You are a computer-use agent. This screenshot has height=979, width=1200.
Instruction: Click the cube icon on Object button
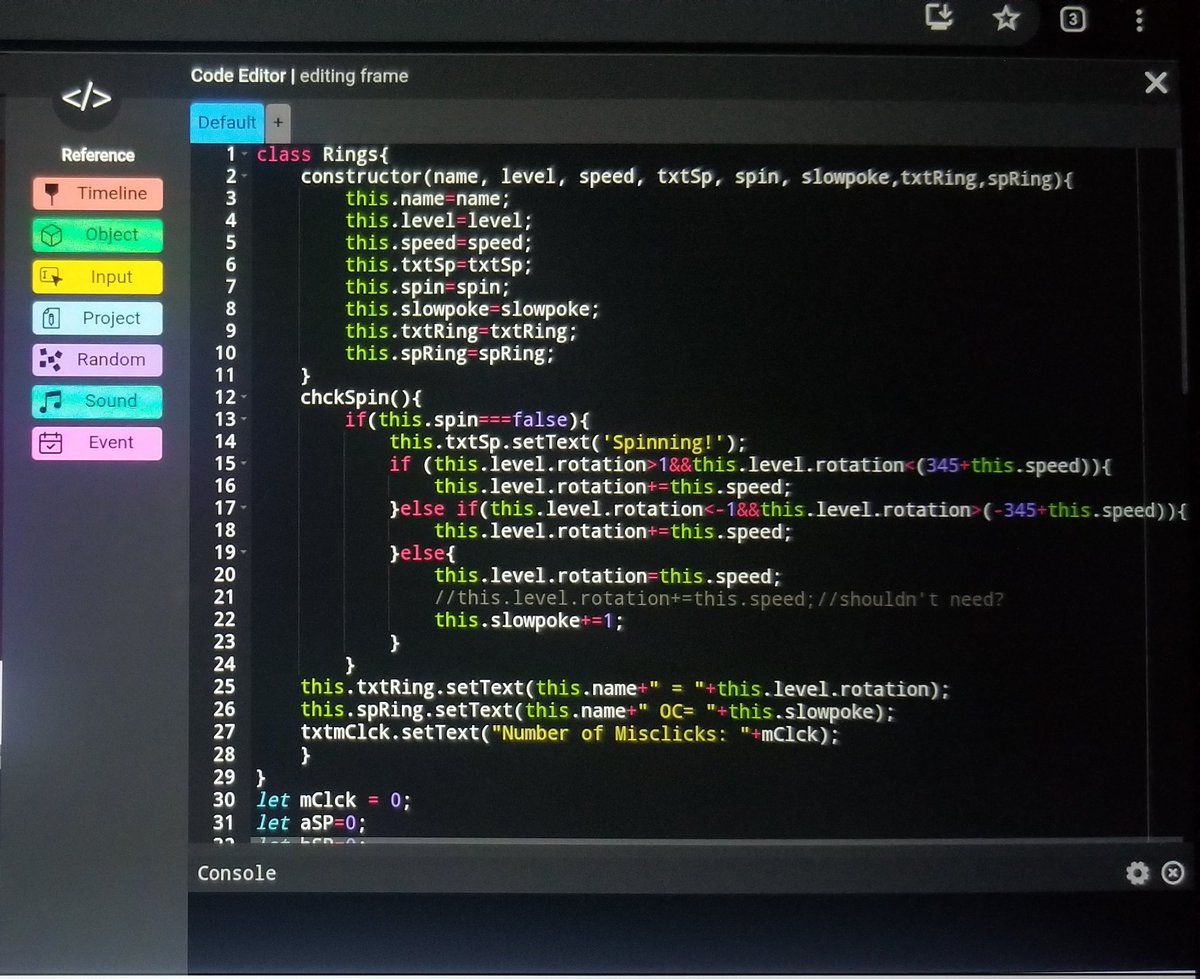[x=52, y=235]
